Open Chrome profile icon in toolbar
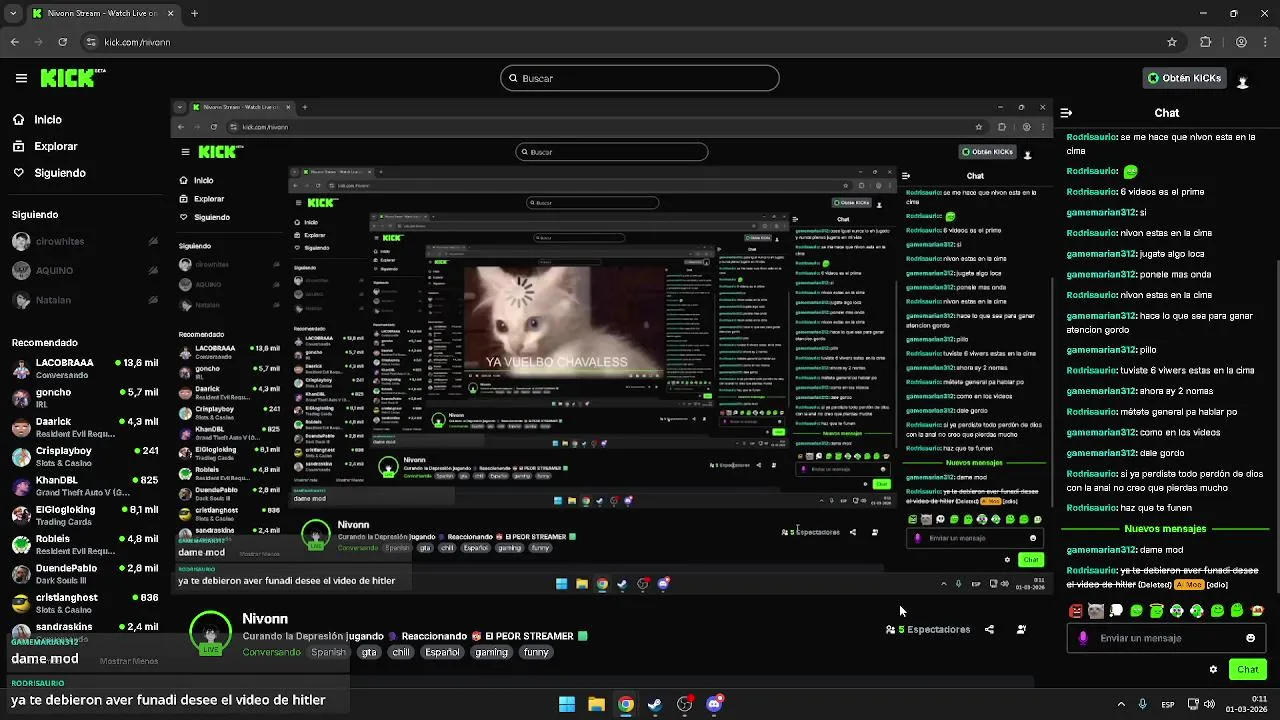This screenshot has width=1280, height=720. (x=1241, y=42)
